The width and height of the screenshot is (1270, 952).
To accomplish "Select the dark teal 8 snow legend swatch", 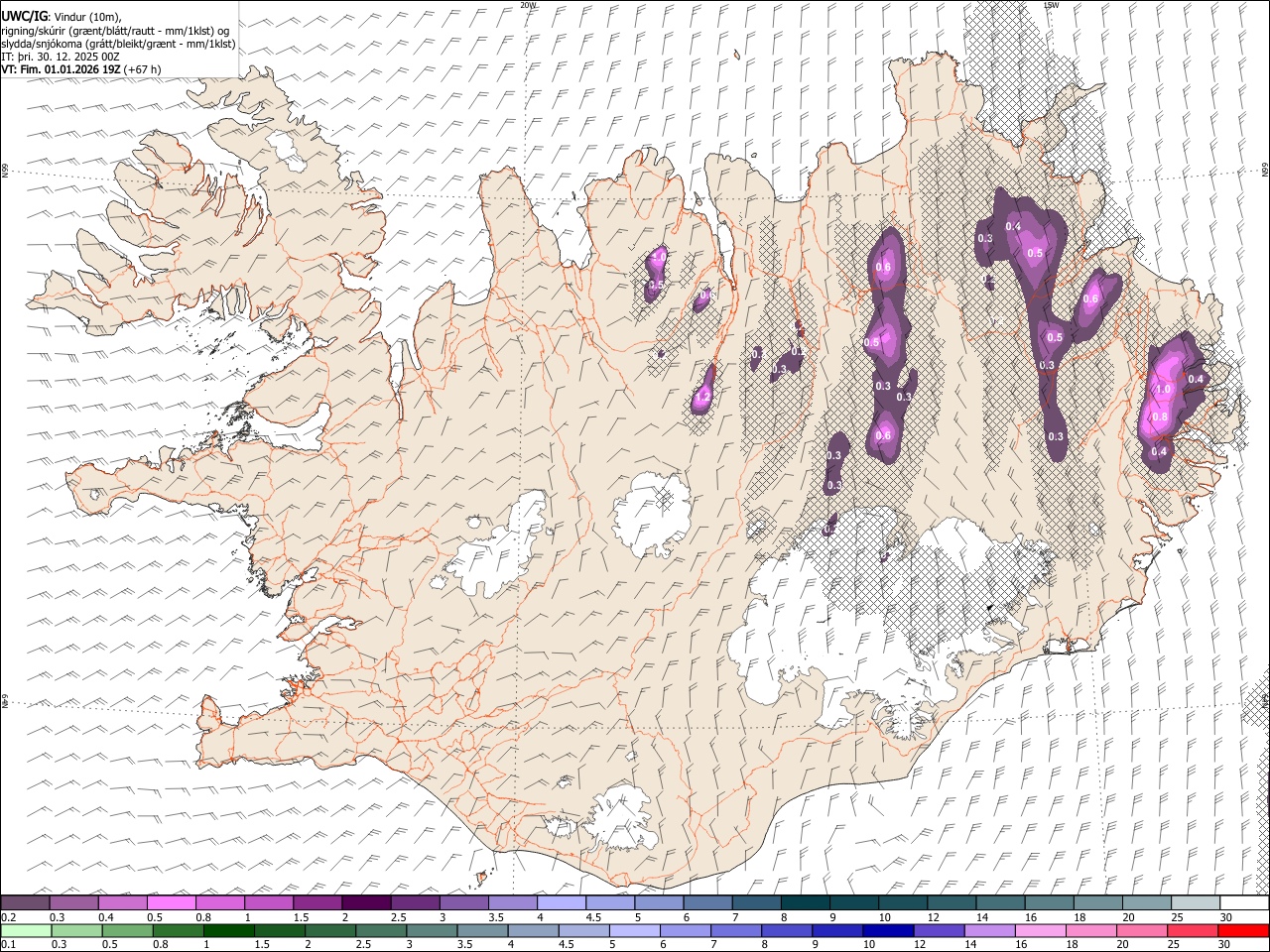I will [x=805, y=902].
